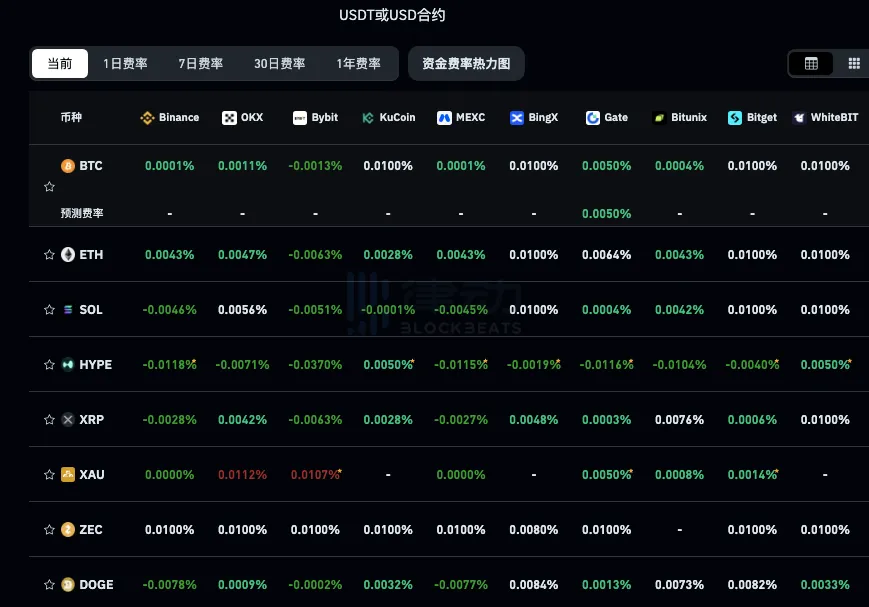This screenshot has width=869, height=607.
Task: Click the WhiteBIT exchange logo icon
Action: [799, 118]
